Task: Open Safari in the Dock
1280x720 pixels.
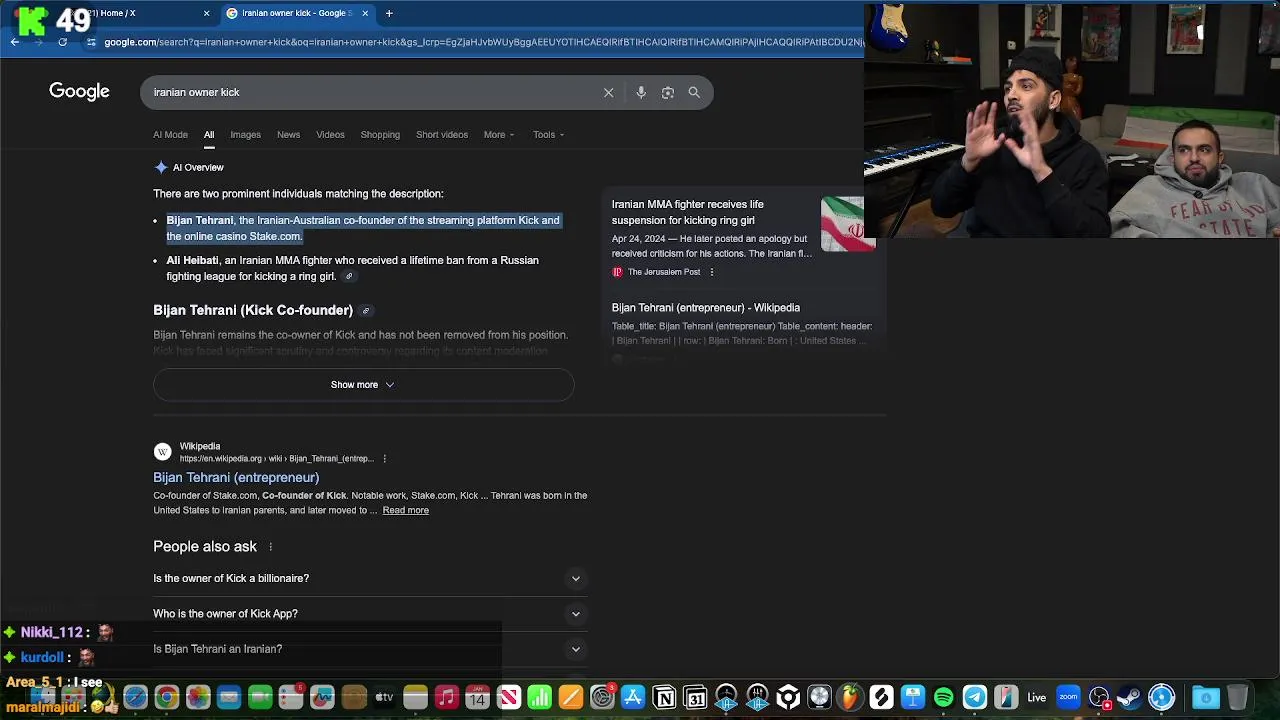Action: tap(136, 697)
